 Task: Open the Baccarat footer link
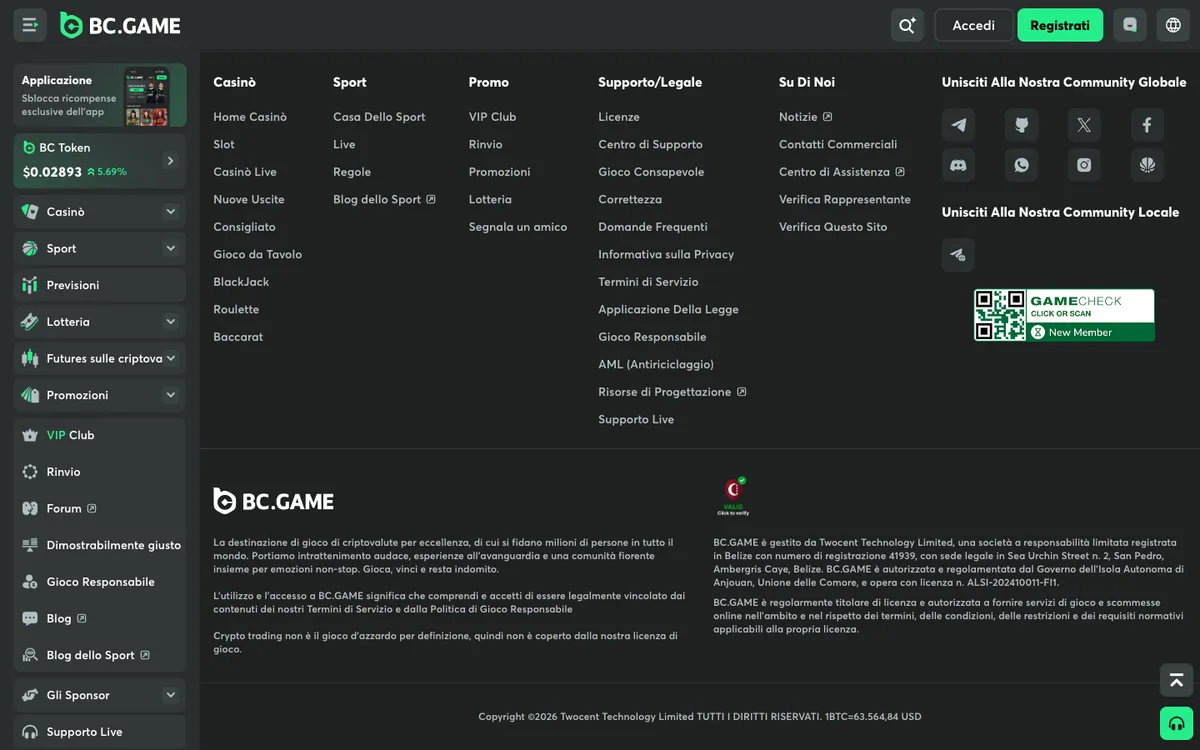238,337
